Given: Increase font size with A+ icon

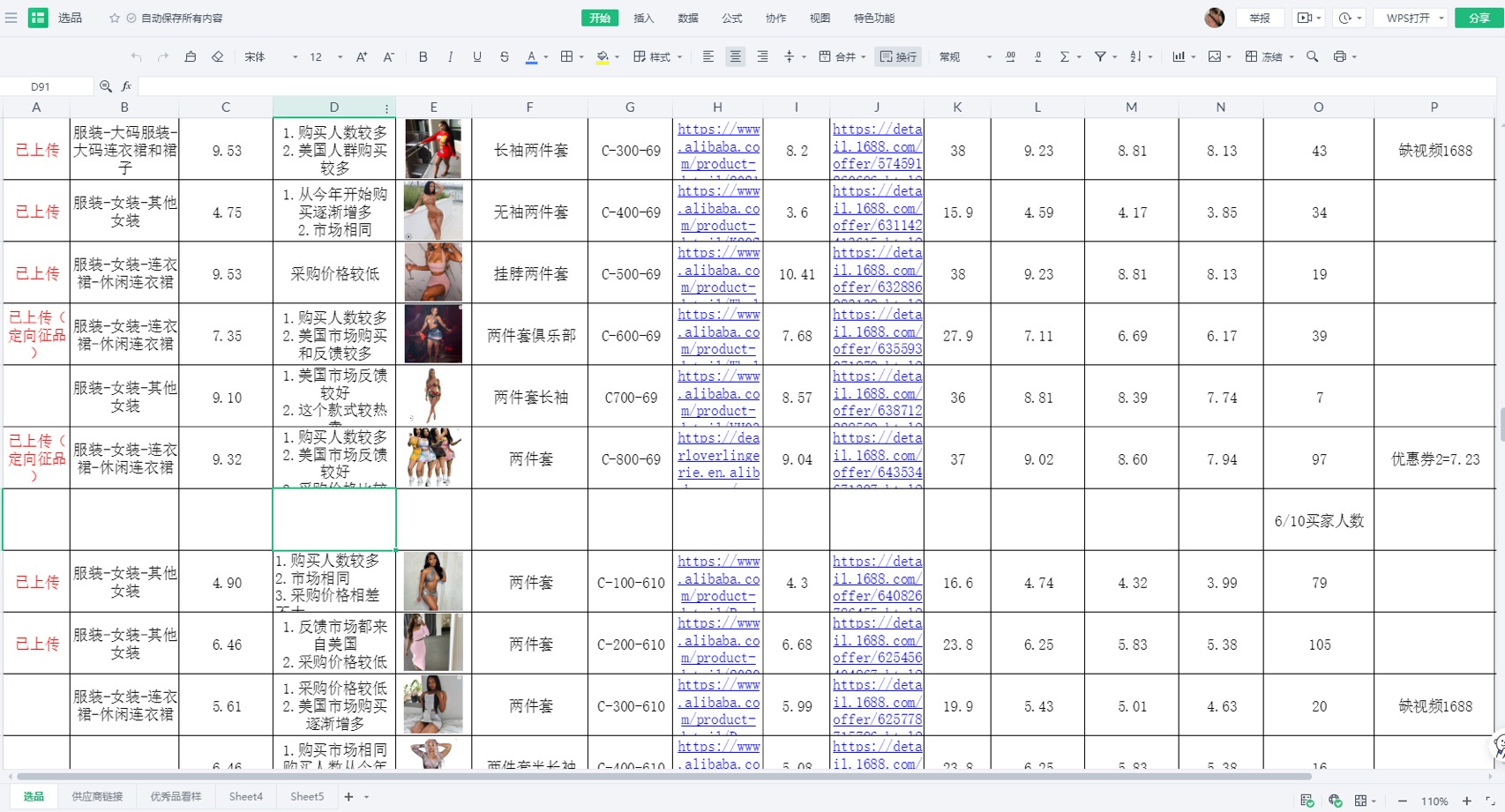Looking at the screenshot, I should click(362, 56).
